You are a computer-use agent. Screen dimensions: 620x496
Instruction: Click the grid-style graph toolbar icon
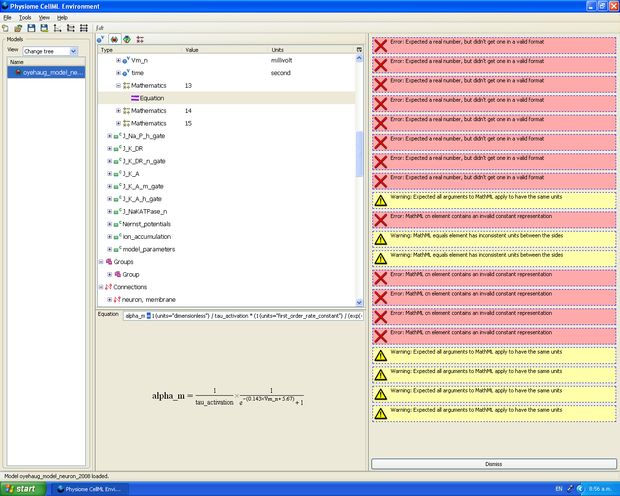[x=83, y=28]
